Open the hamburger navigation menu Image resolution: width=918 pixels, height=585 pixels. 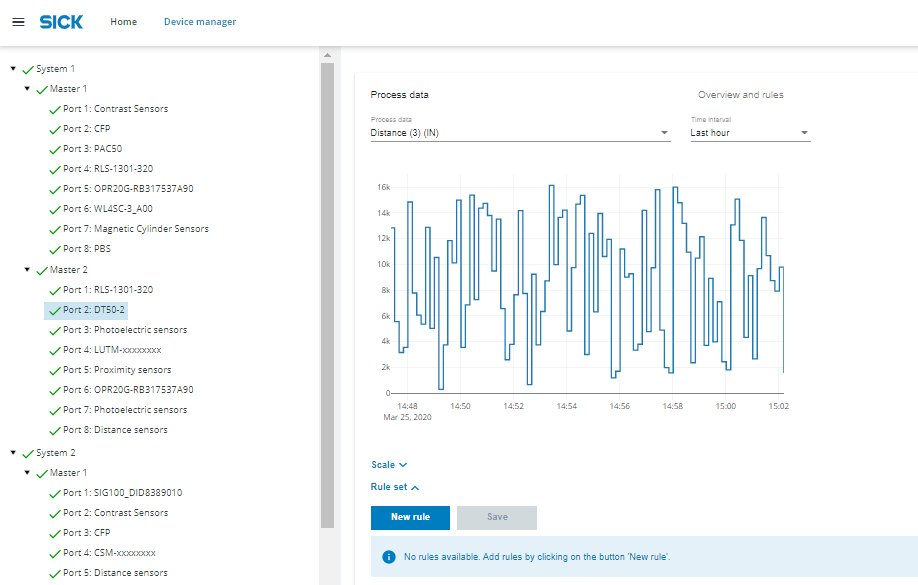point(18,22)
